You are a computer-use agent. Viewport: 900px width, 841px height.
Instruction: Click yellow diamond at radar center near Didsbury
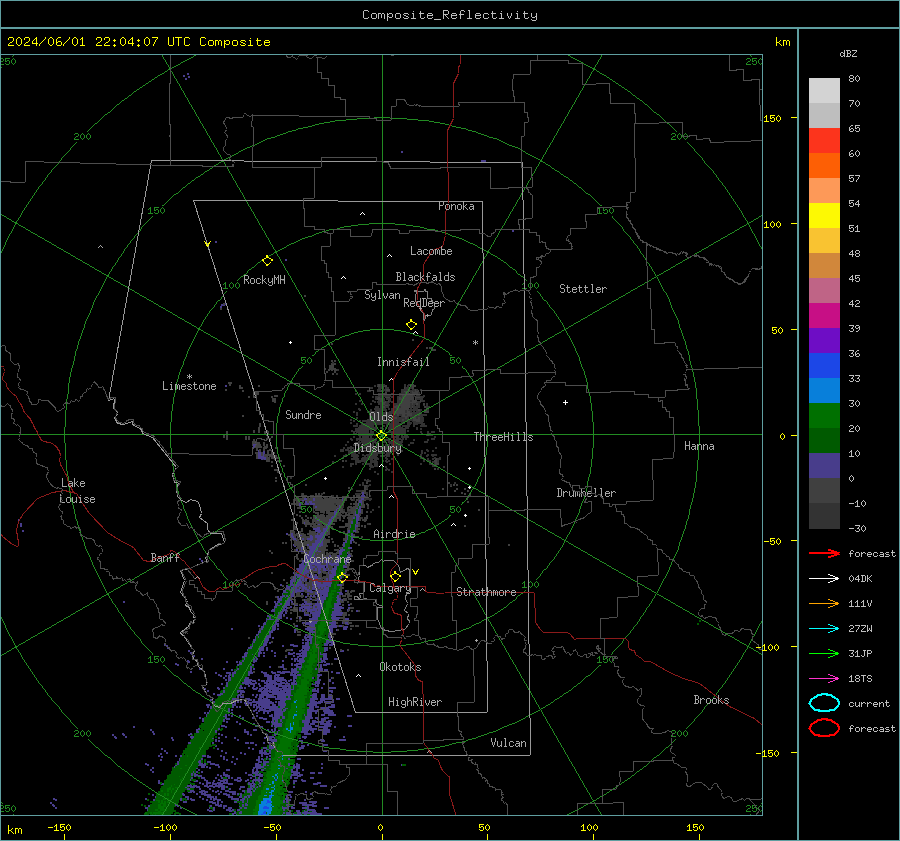click(382, 436)
